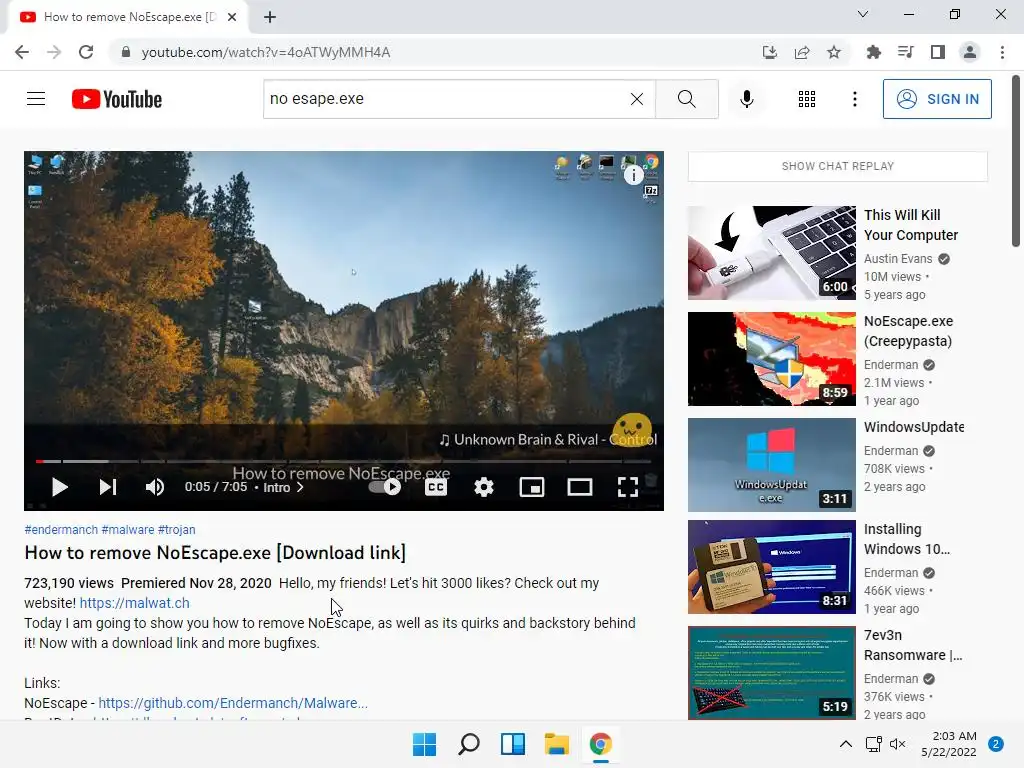Open the #endermanch hashtag
Image resolution: width=1024 pixels, height=768 pixels.
click(61, 530)
